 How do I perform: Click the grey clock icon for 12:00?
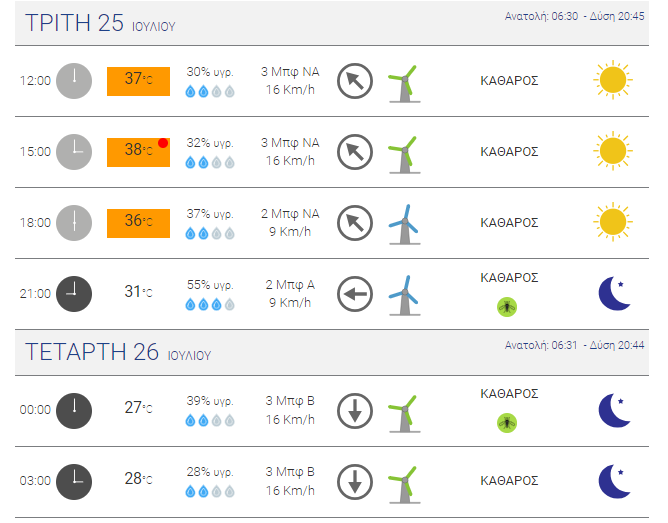[74, 81]
